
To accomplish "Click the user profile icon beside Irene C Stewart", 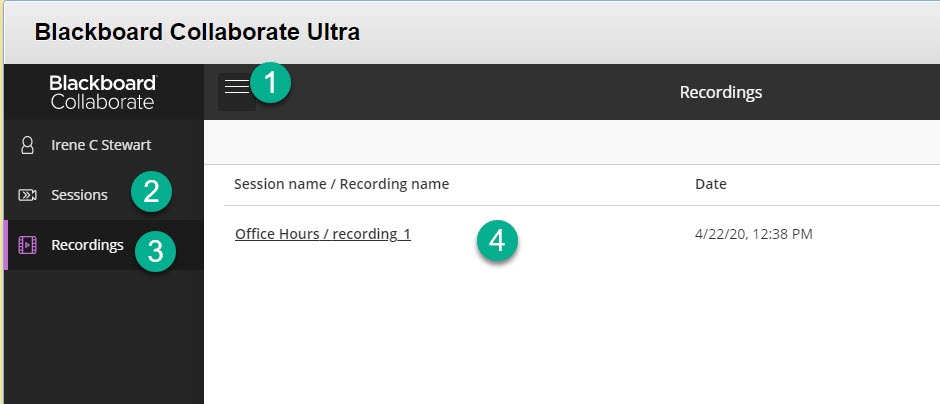I will pos(28,145).
